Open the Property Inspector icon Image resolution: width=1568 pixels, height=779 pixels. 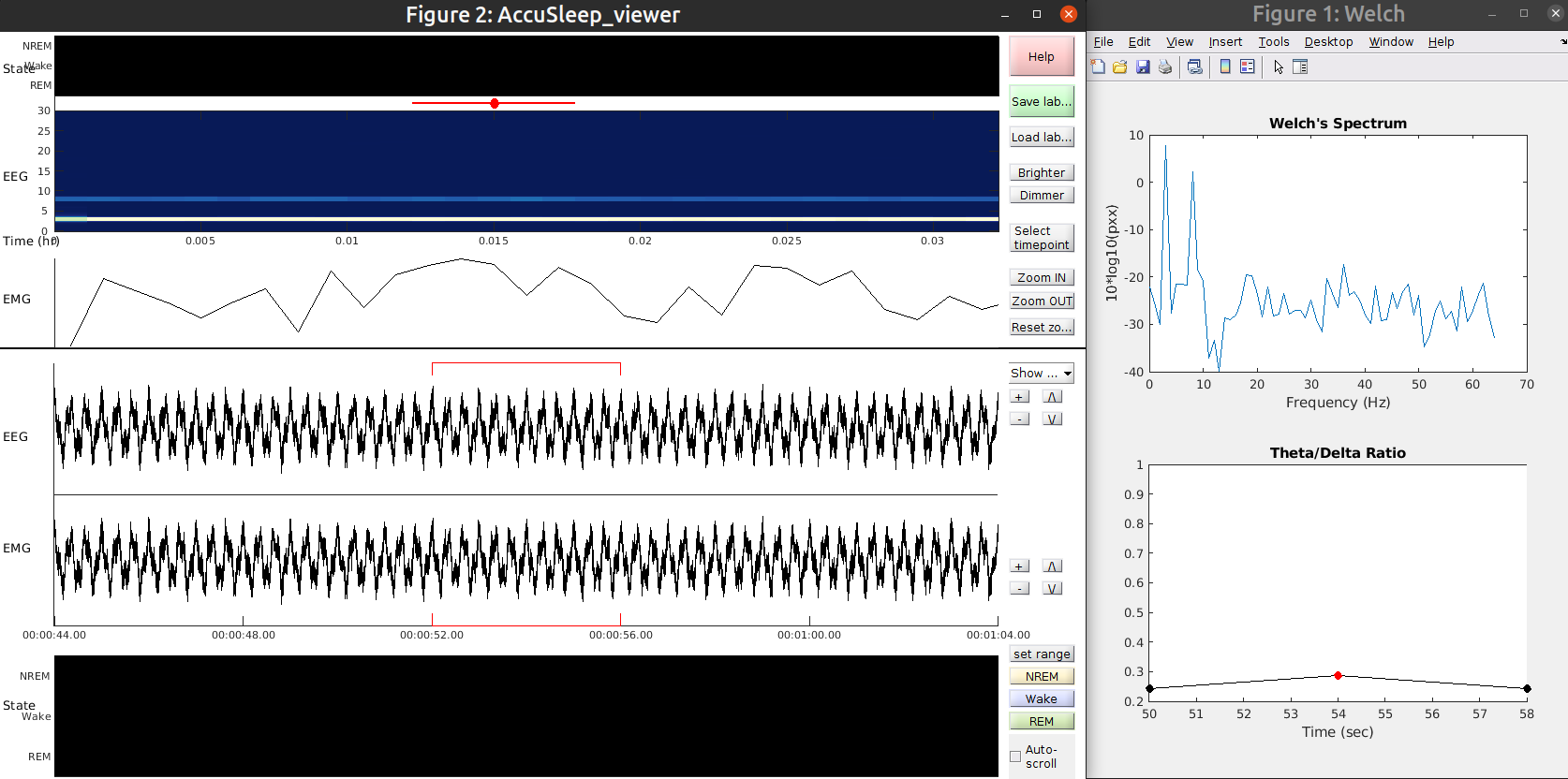tap(1300, 66)
